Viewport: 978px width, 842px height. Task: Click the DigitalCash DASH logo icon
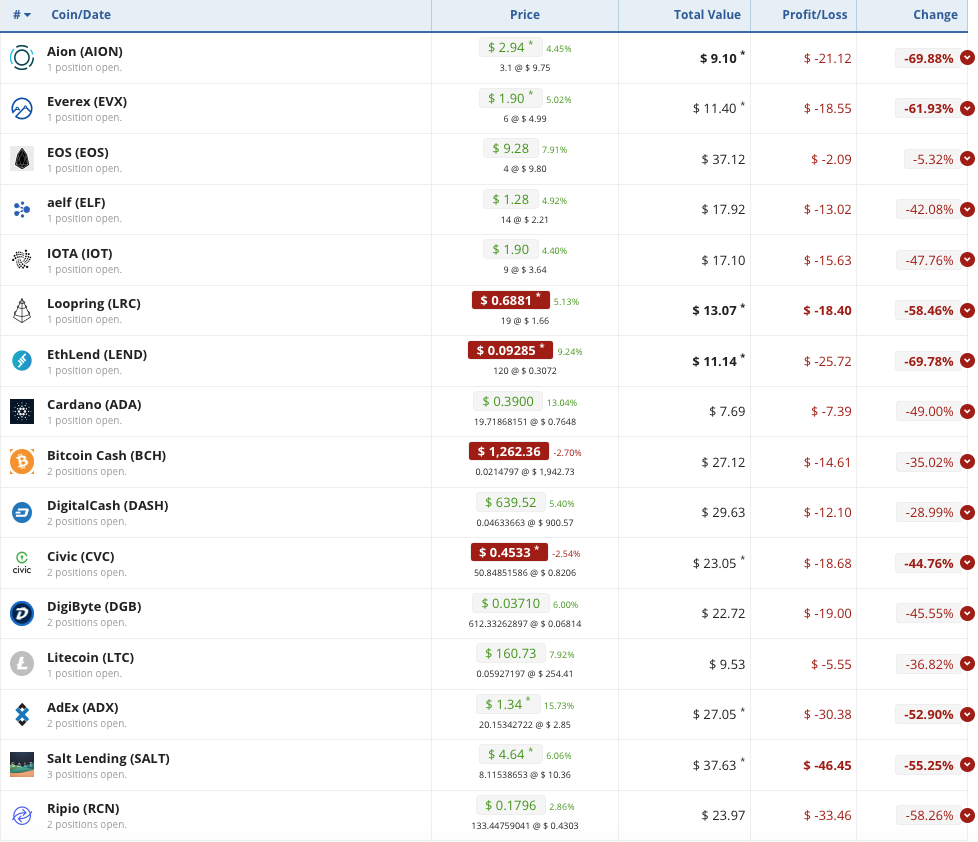pos(22,513)
